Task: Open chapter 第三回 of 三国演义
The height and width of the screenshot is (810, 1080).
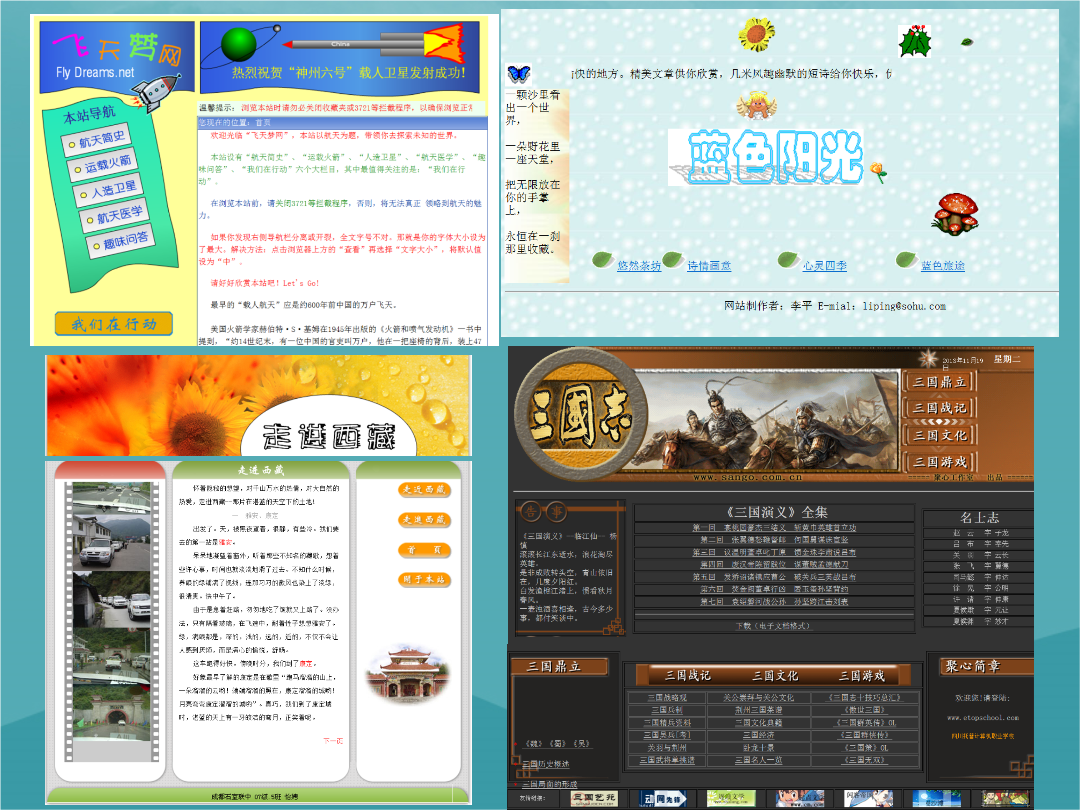Action: click(774, 552)
